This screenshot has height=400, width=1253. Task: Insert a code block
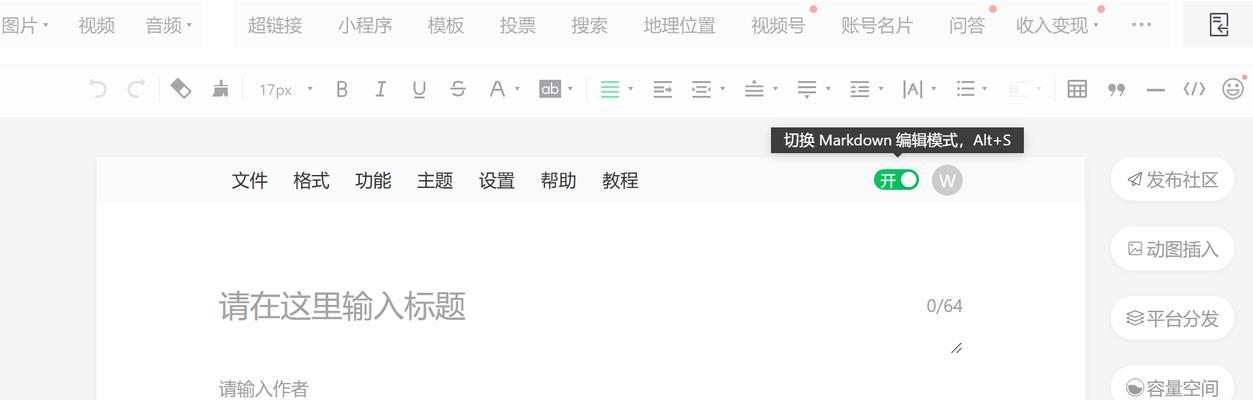[x=1194, y=89]
